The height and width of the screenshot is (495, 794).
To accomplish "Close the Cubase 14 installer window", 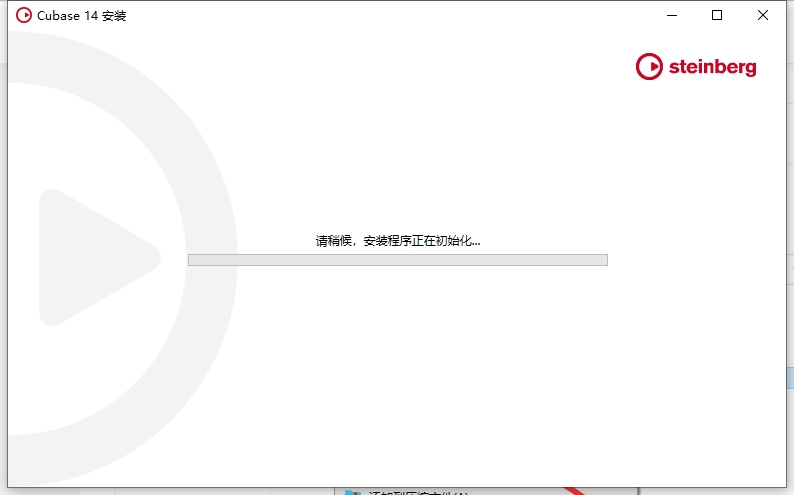I will [763, 15].
